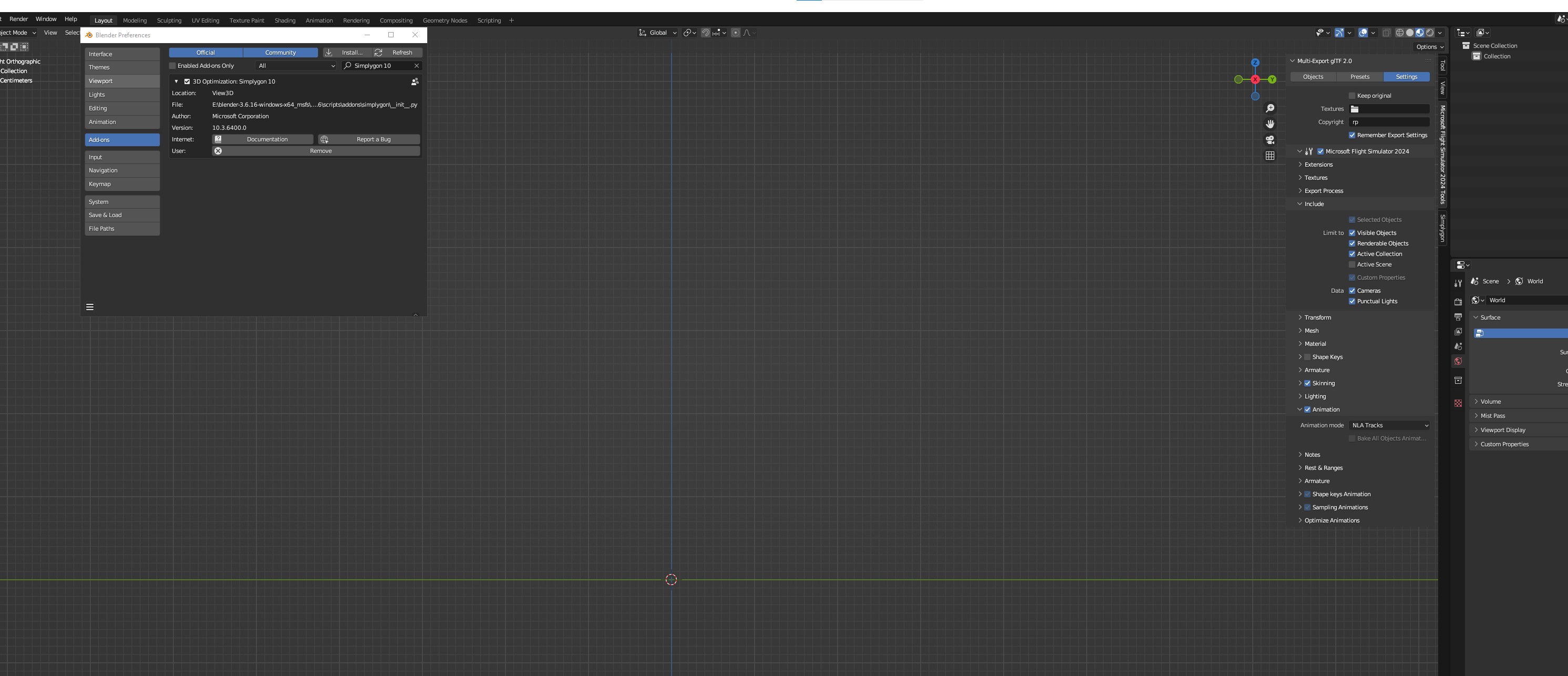Screen dimensions: 1568x676
Task: Click the Copyright text field
Action: (x=1389, y=122)
